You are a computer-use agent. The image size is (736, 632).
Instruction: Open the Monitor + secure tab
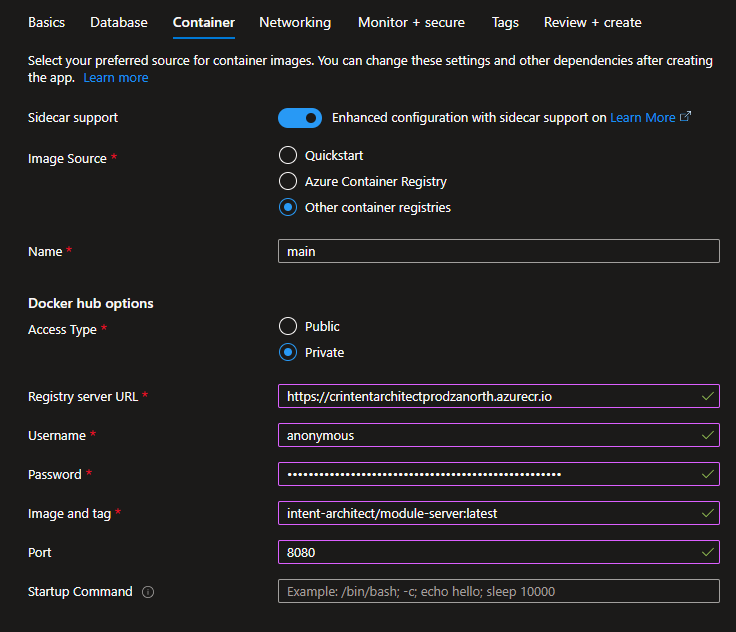point(411,22)
